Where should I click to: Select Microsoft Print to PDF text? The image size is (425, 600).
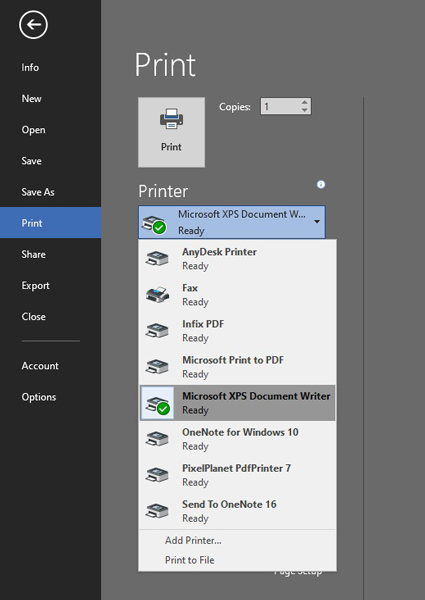tap(233, 360)
